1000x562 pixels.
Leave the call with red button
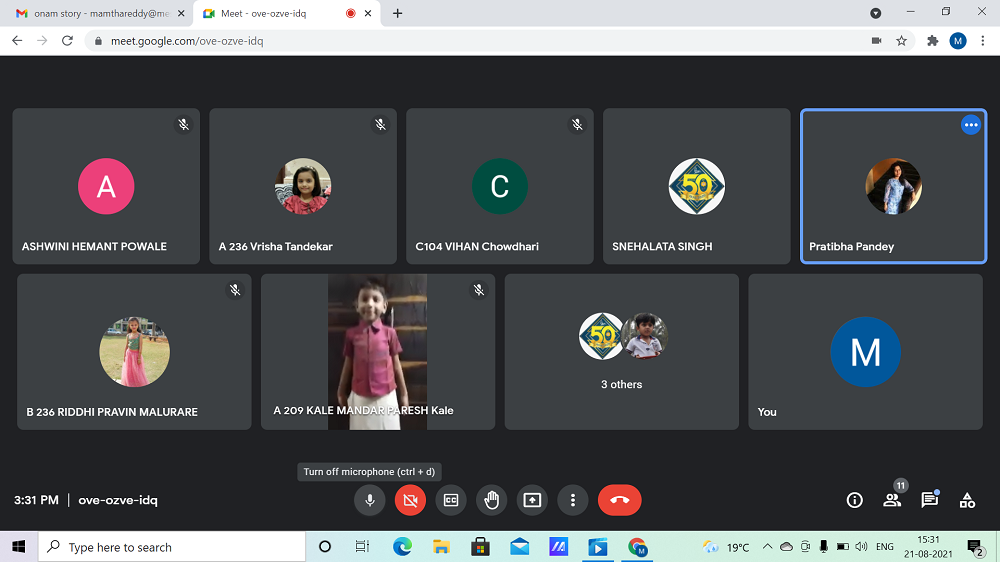coord(619,500)
